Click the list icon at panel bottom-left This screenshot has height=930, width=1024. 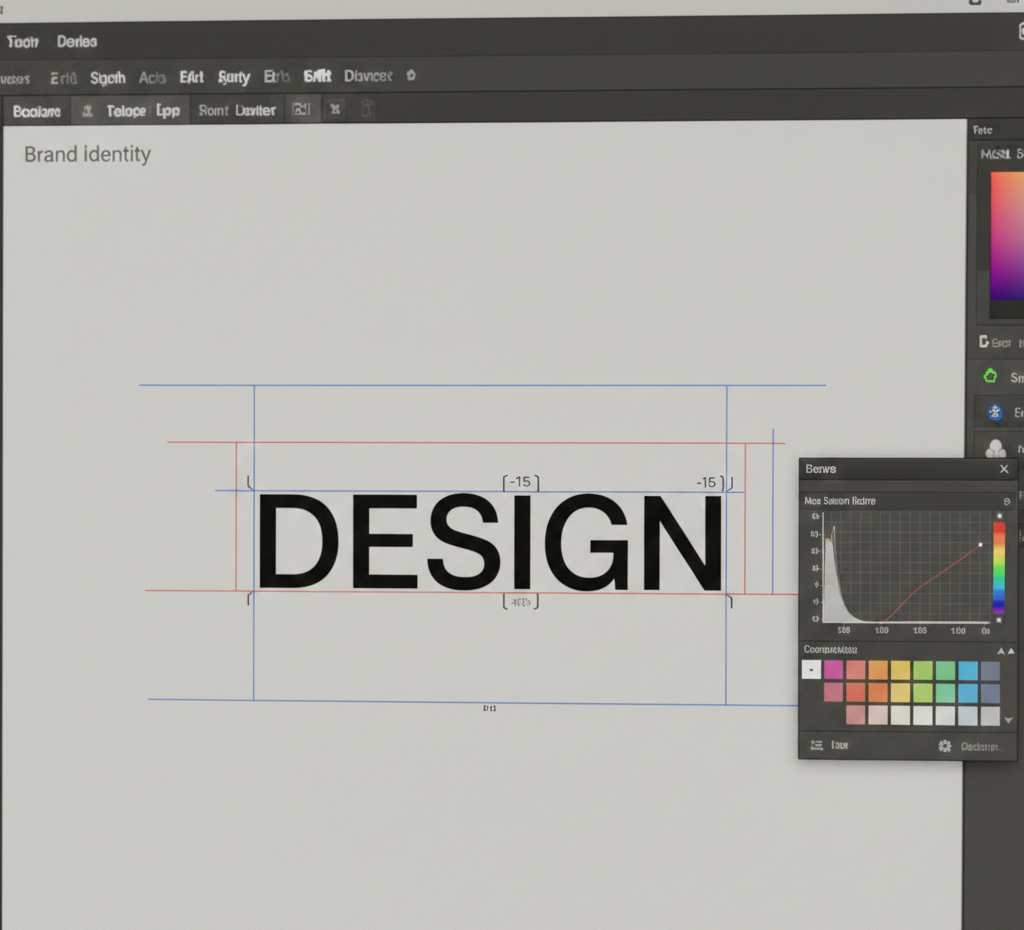click(x=816, y=746)
